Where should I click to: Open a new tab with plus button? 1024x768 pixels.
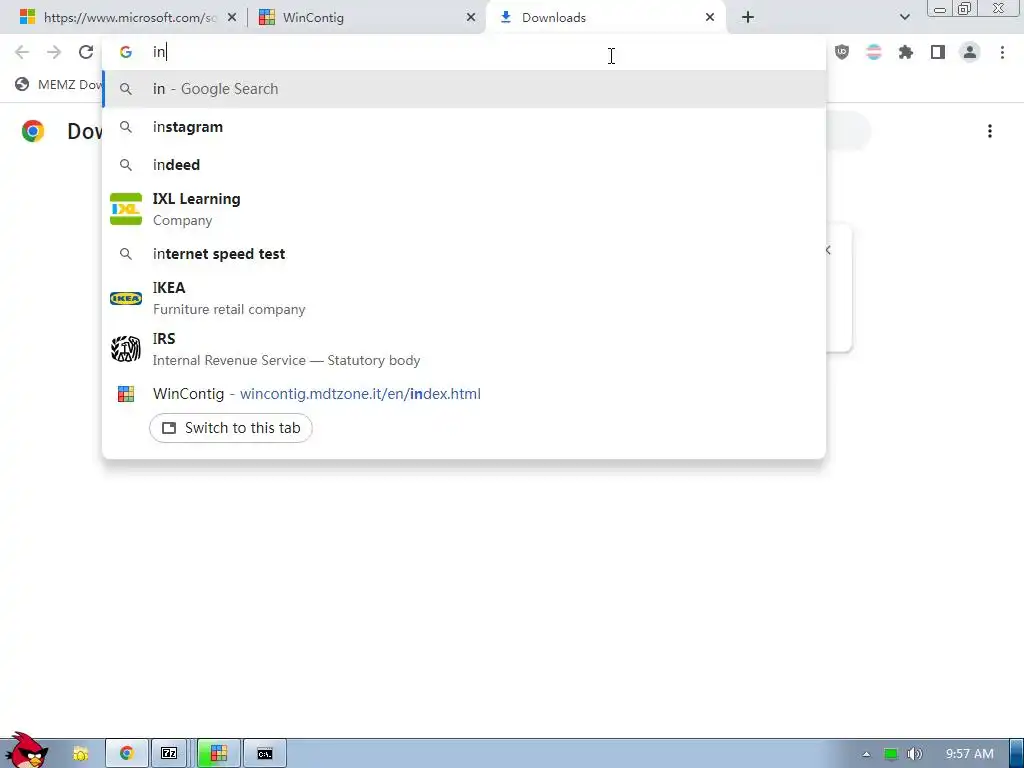[x=748, y=18]
